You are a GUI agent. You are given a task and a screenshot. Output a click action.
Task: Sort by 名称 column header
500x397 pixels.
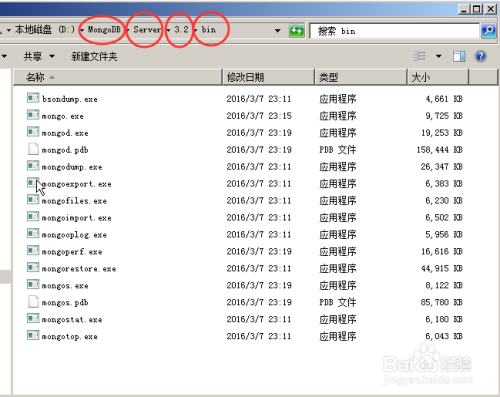point(118,77)
